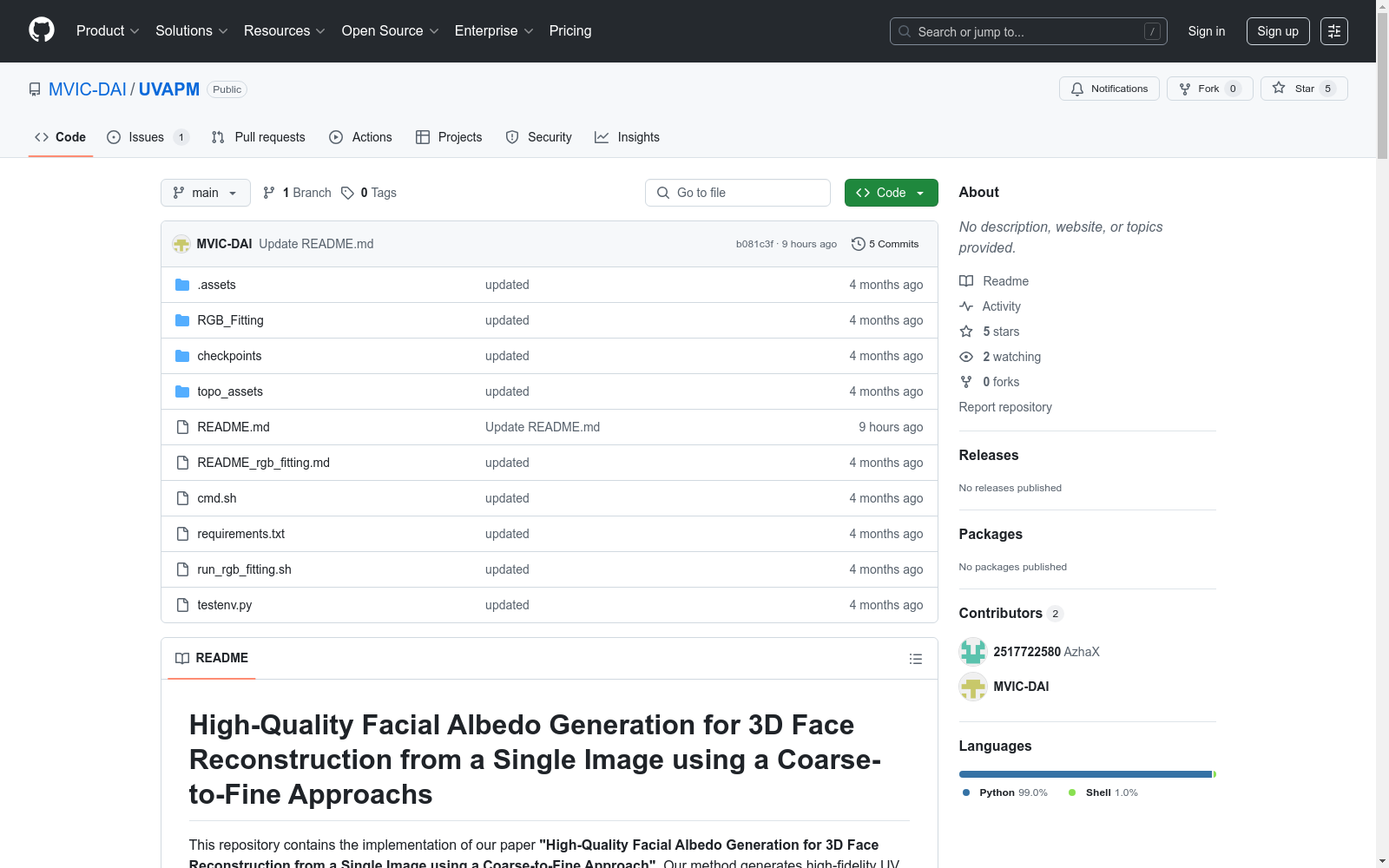This screenshot has height=868, width=1389.
Task: Open the appearance settings icon button
Action: click(1334, 31)
